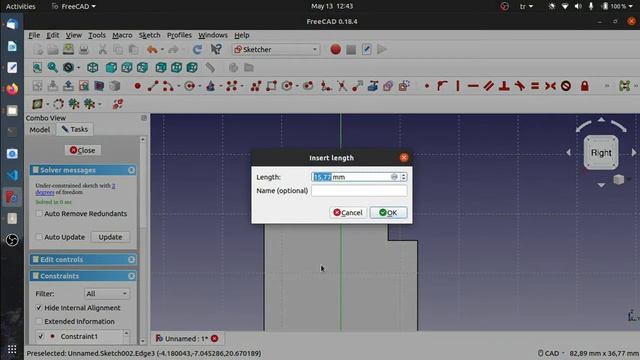Open the arc tool dropdown arrow

coord(178,86)
